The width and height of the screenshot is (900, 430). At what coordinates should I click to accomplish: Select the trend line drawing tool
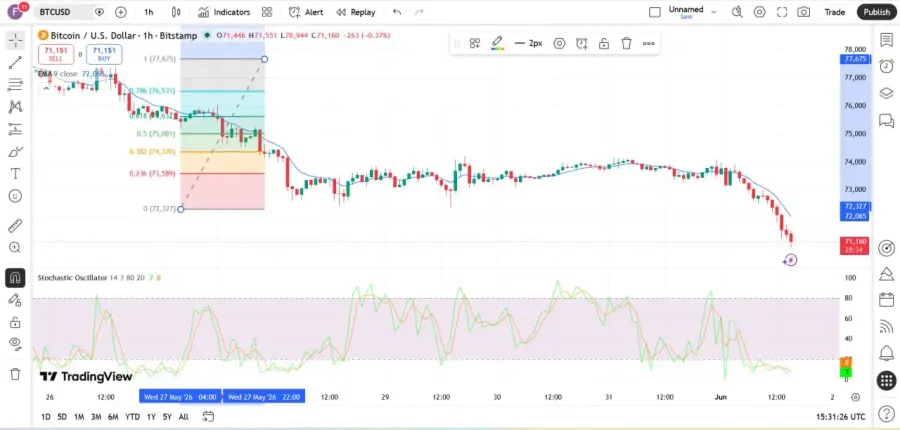coord(15,63)
